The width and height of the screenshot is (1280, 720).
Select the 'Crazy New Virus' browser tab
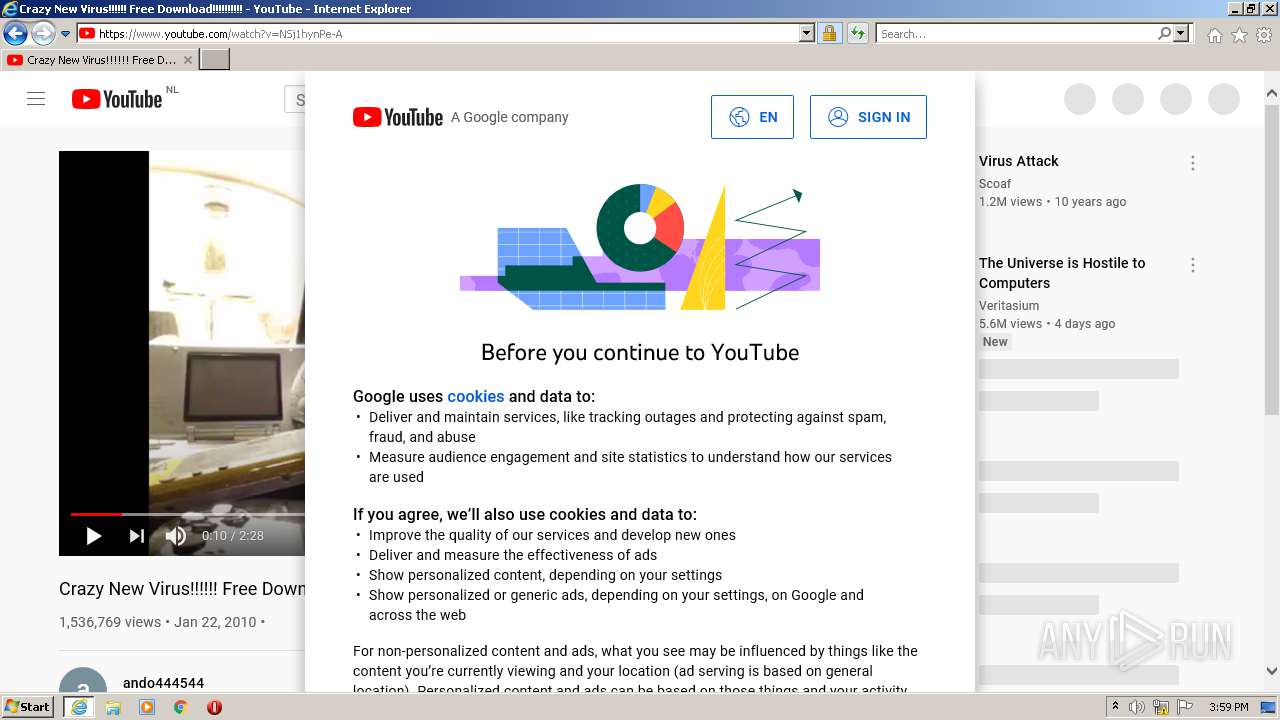click(98, 60)
